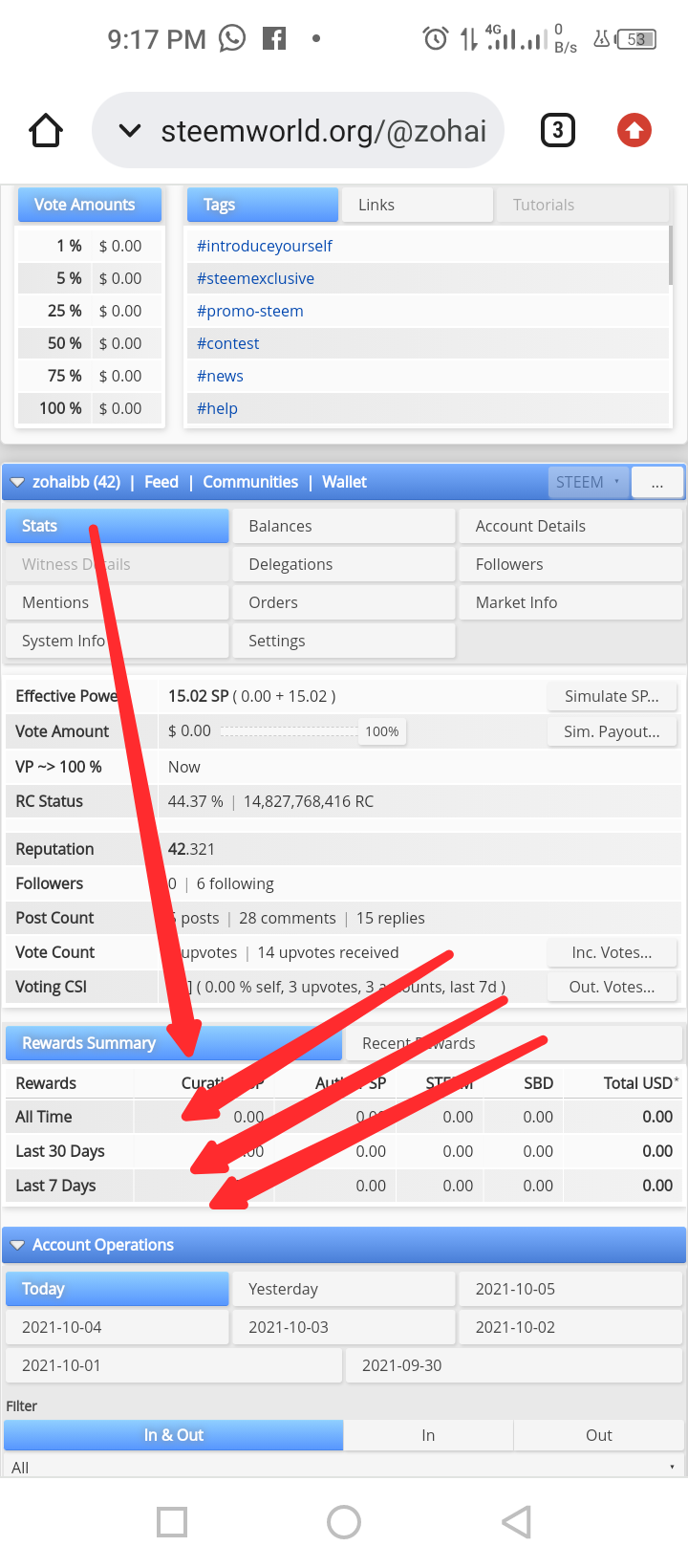The image size is (688, 1568).
Task: Select the 2021-09-30 date tab
Action: click(514, 1365)
